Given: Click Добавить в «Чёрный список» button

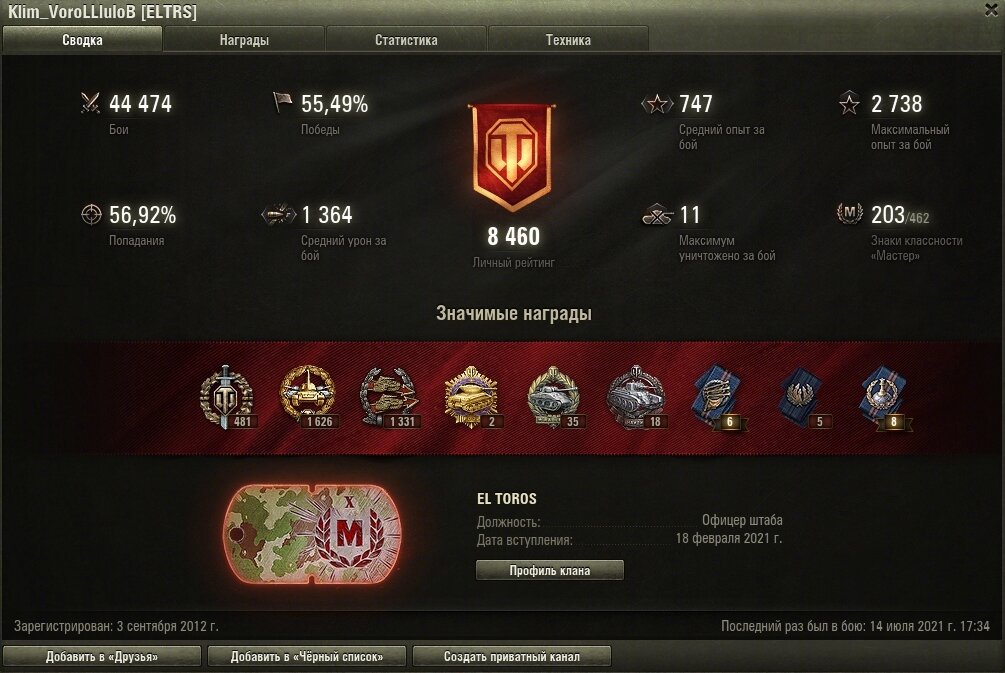Looking at the screenshot, I should [306, 656].
